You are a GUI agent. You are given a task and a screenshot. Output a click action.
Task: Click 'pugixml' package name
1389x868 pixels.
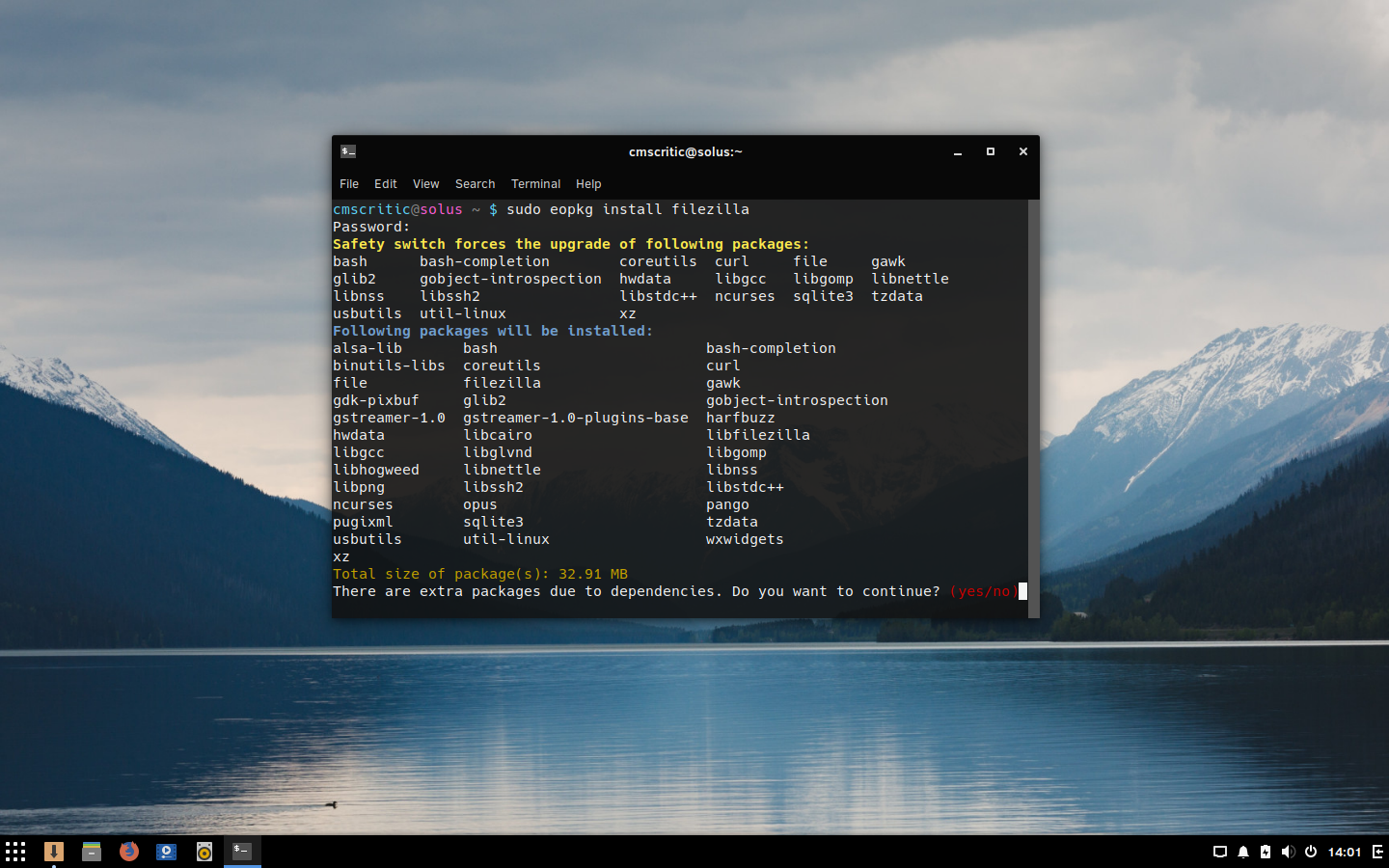pyautogui.click(x=363, y=522)
